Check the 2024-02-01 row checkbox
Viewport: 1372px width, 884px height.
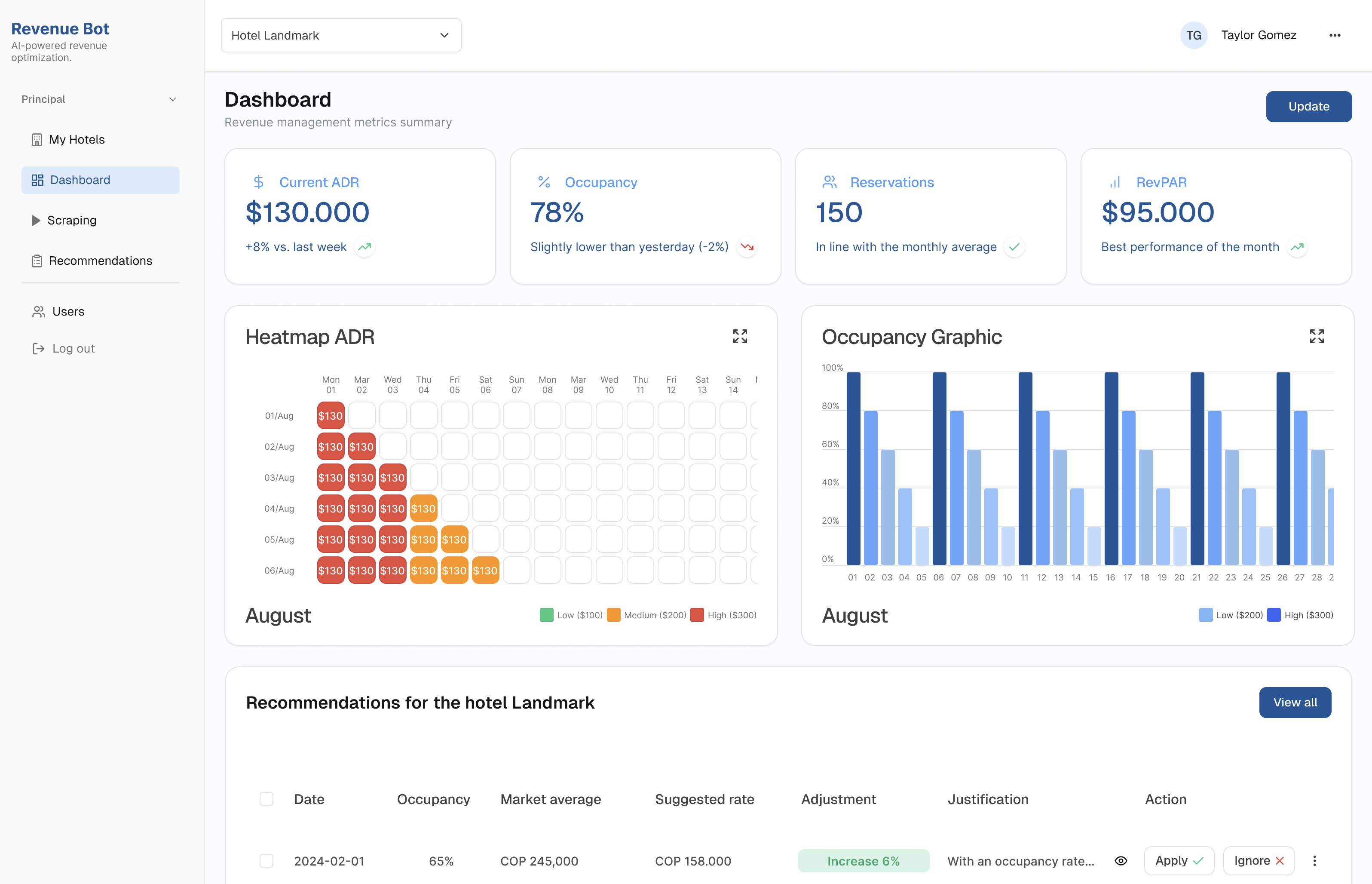point(266,860)
